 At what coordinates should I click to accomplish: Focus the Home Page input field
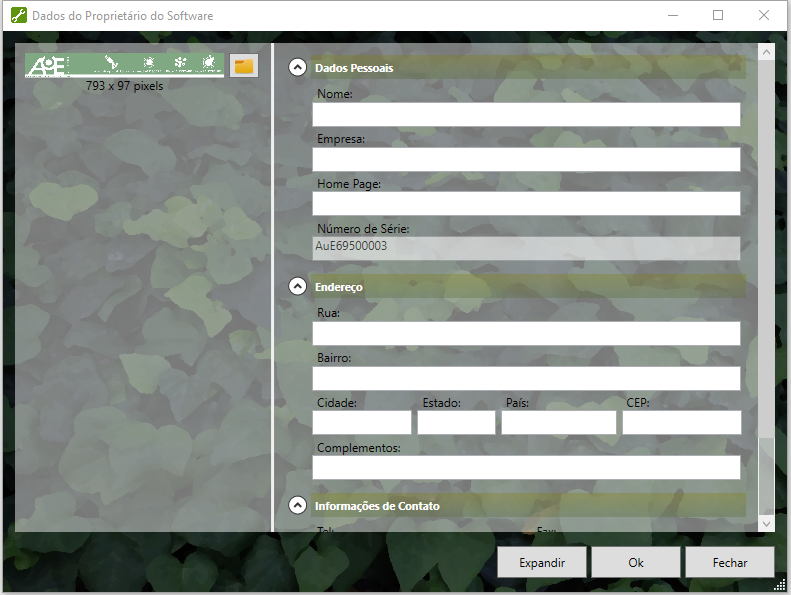point(526,204)
